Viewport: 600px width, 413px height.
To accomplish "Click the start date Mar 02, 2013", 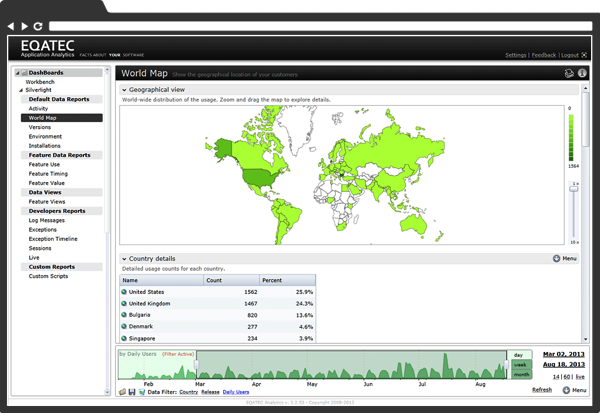I will (564, 354).
